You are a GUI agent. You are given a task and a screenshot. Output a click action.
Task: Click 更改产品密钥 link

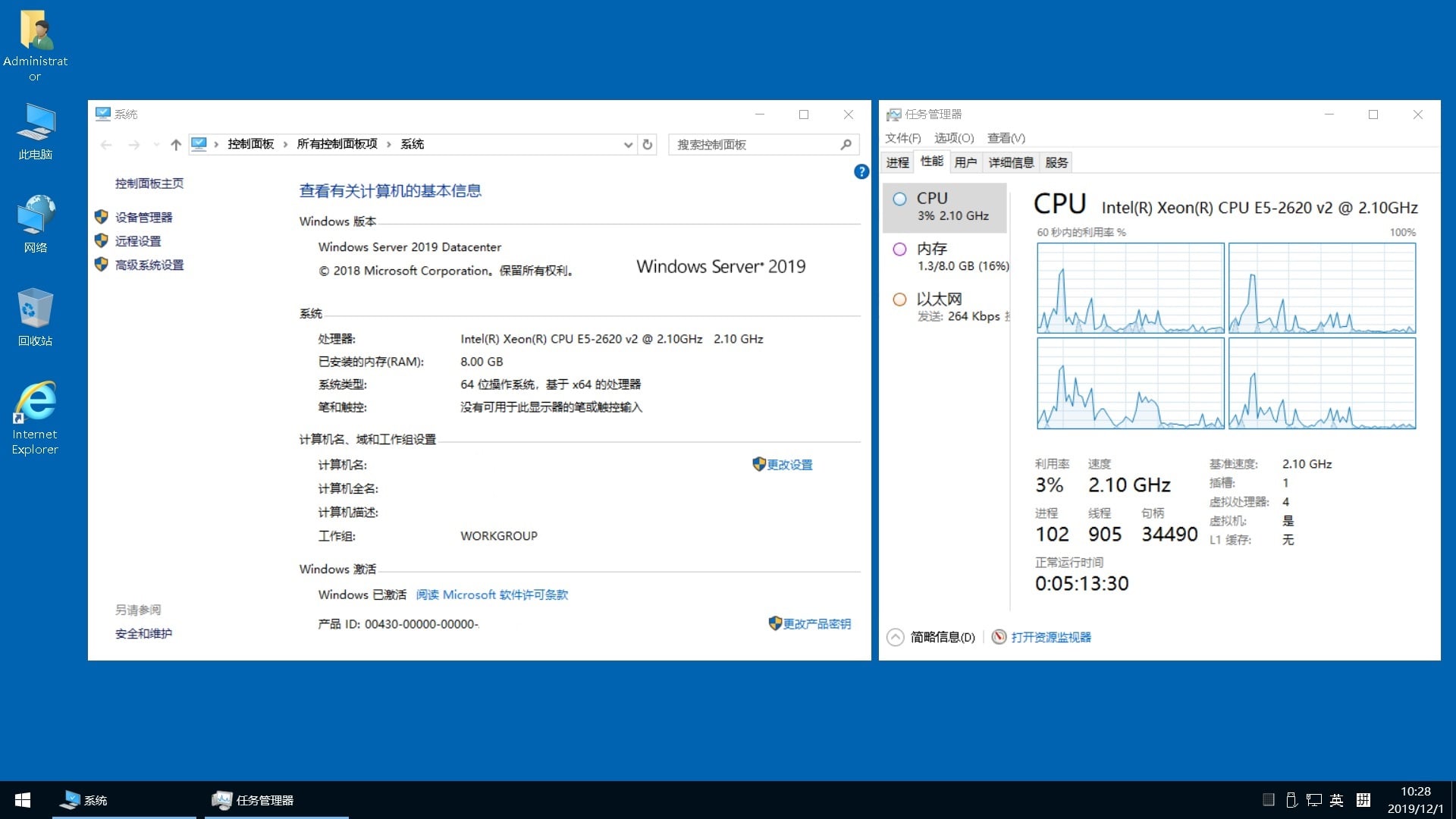(816, 624)
